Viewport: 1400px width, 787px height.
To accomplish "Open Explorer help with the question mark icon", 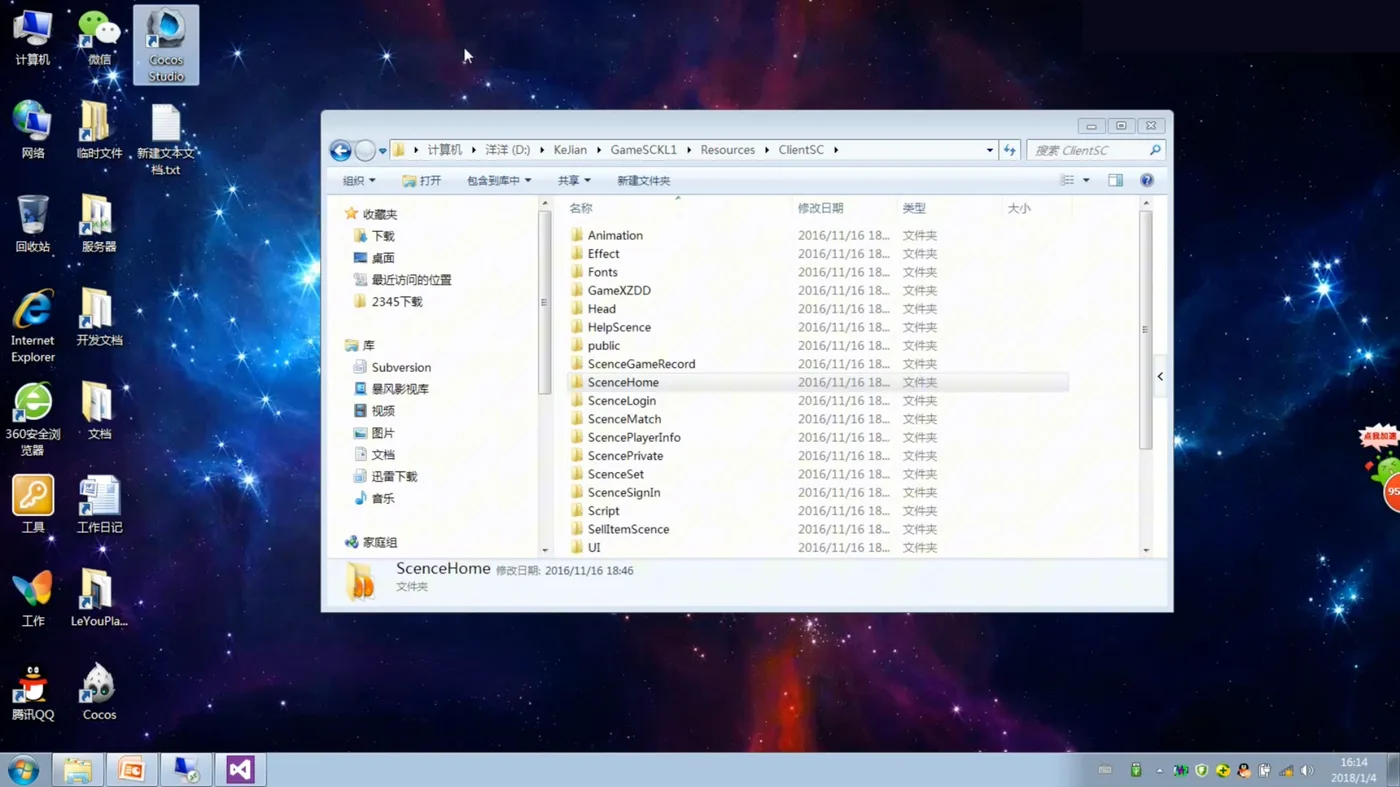I will 1147,181.
